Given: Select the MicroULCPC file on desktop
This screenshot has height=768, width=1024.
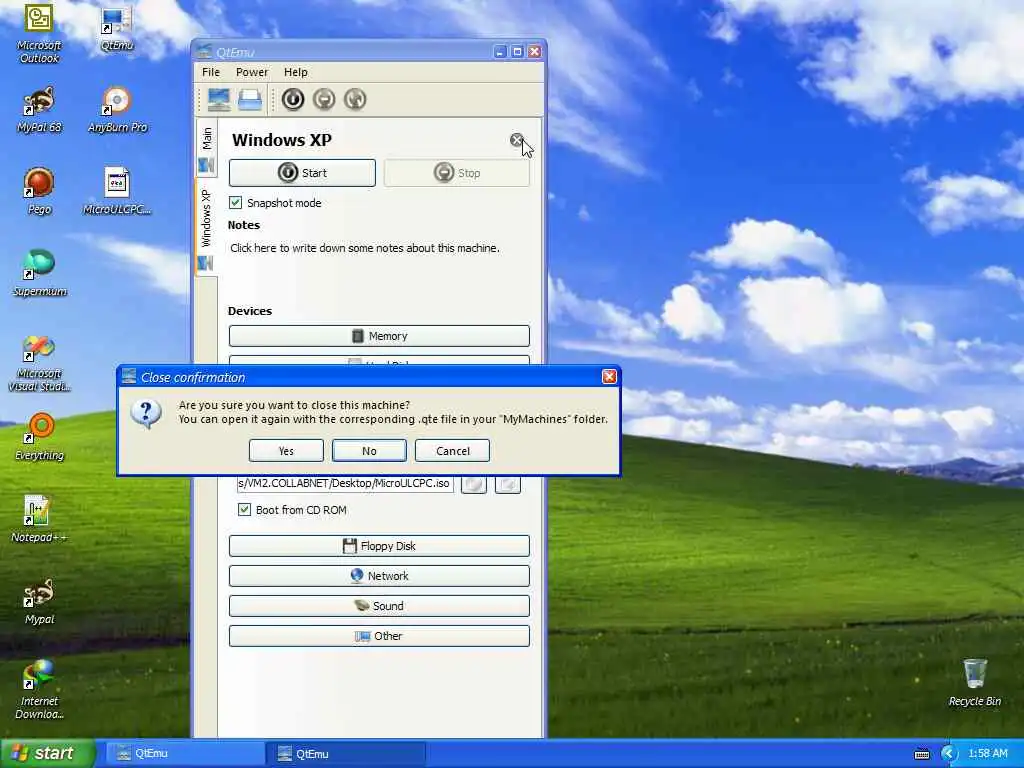Looking at the screenshot, I should point(118,191).
